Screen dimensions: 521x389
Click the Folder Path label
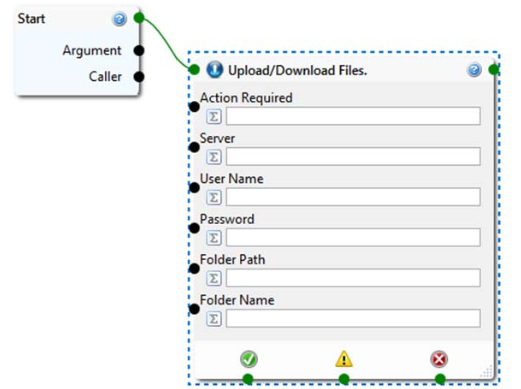(x=233, y=260)
